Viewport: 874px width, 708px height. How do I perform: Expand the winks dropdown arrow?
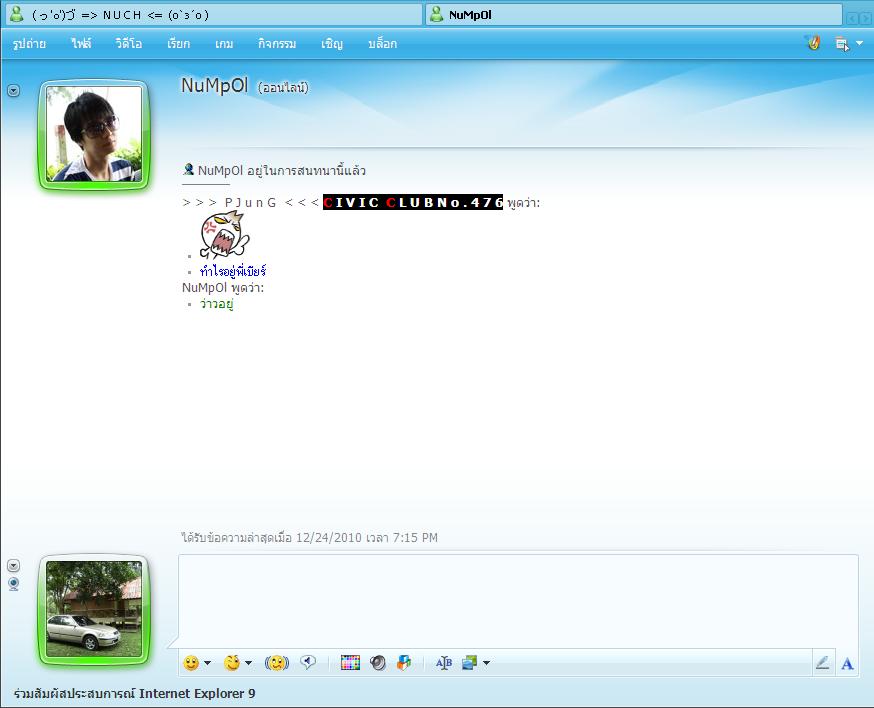[x=249, y=662]
